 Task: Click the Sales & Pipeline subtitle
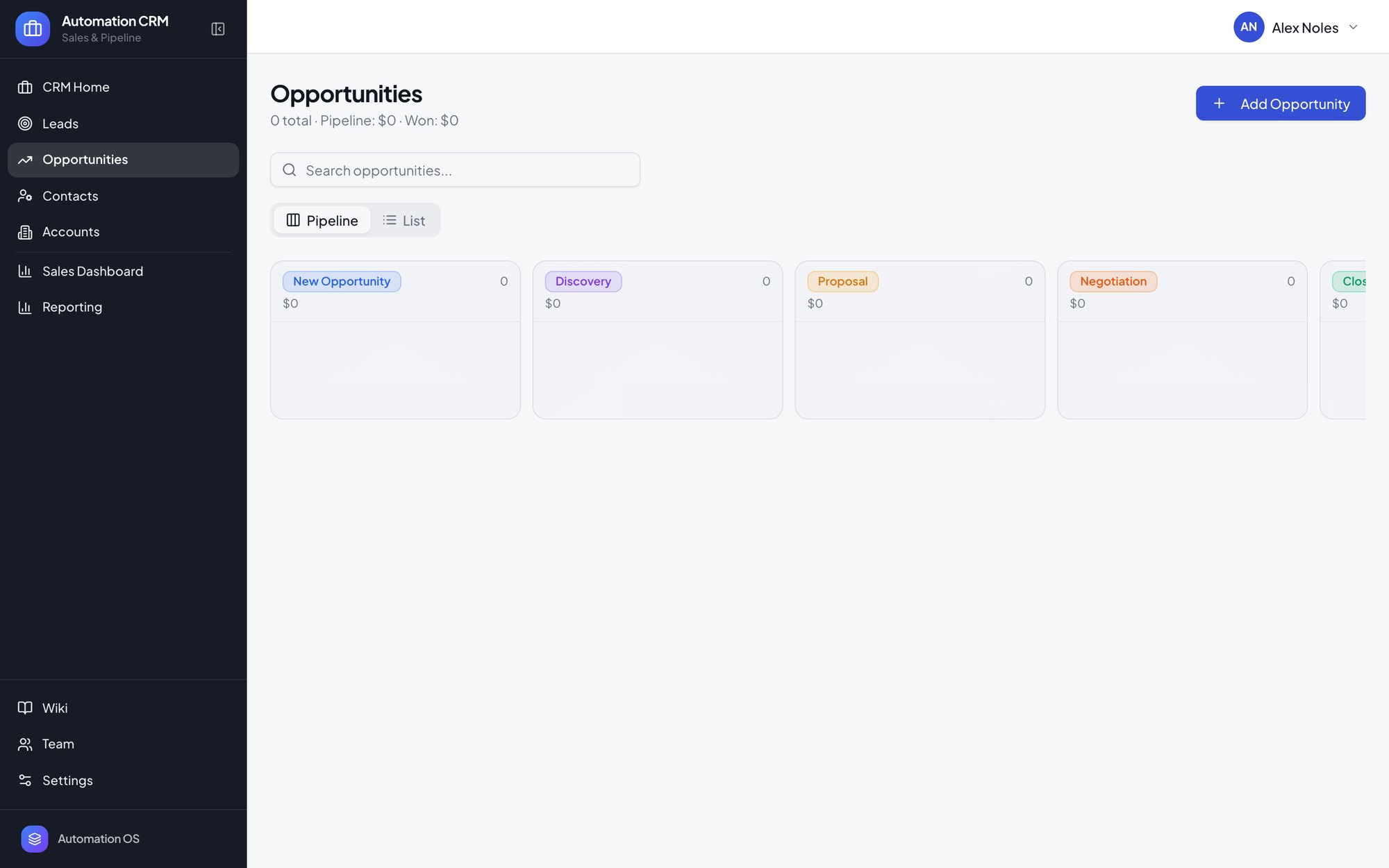pos(101,38)
